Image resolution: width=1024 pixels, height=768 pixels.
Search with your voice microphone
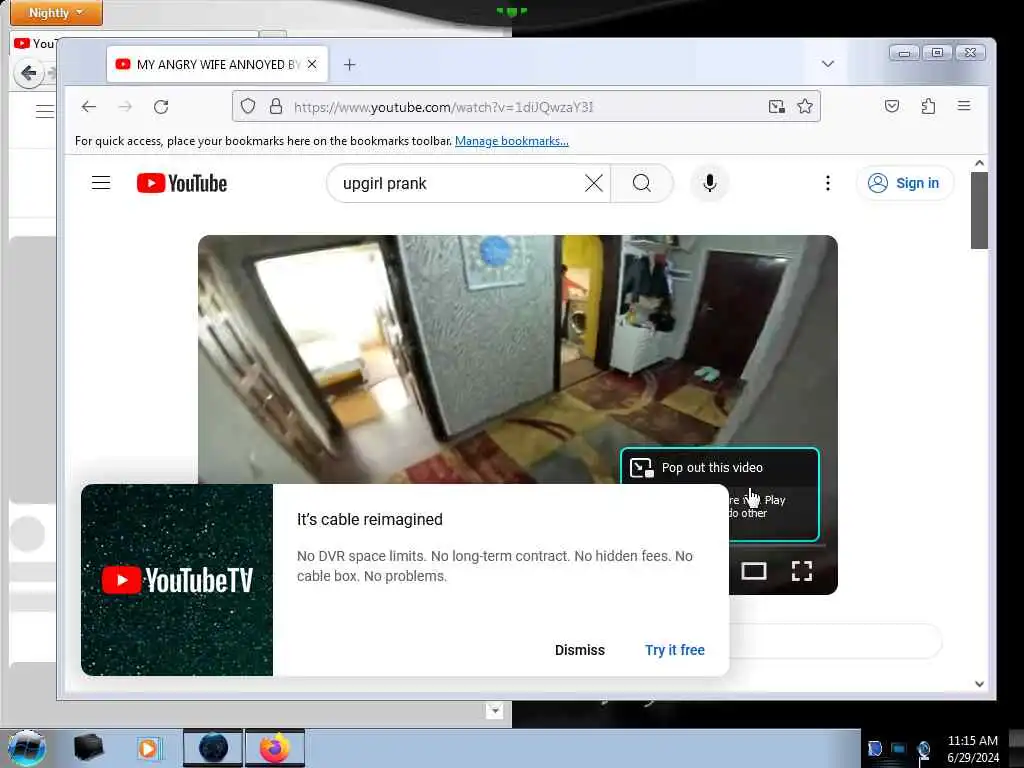(710, 184)
